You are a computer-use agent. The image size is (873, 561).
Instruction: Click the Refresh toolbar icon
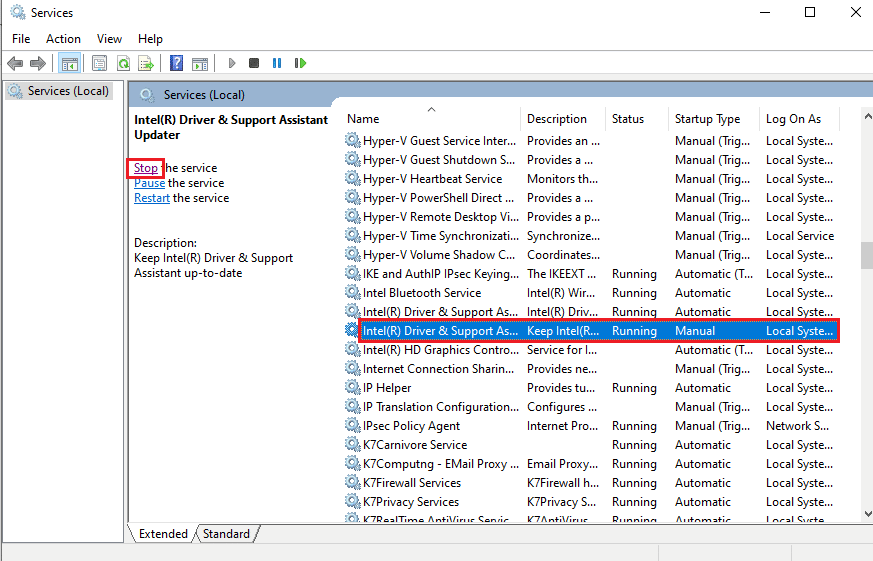click(123, 63)
